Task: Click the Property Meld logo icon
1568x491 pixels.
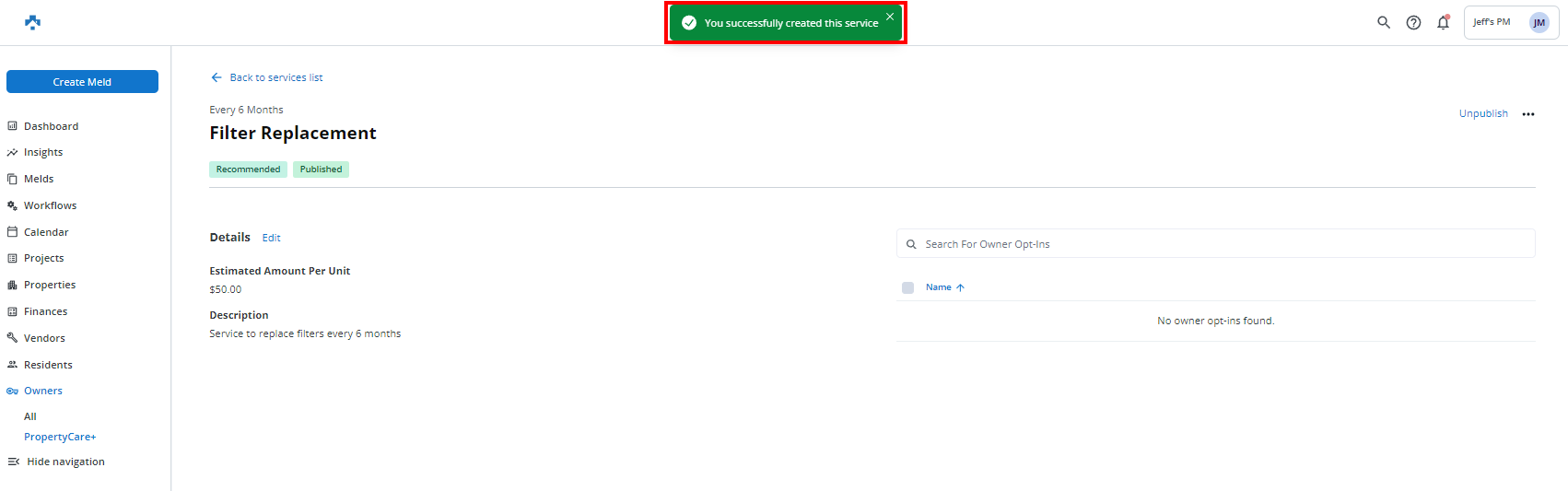Action: tap(32, 22)
